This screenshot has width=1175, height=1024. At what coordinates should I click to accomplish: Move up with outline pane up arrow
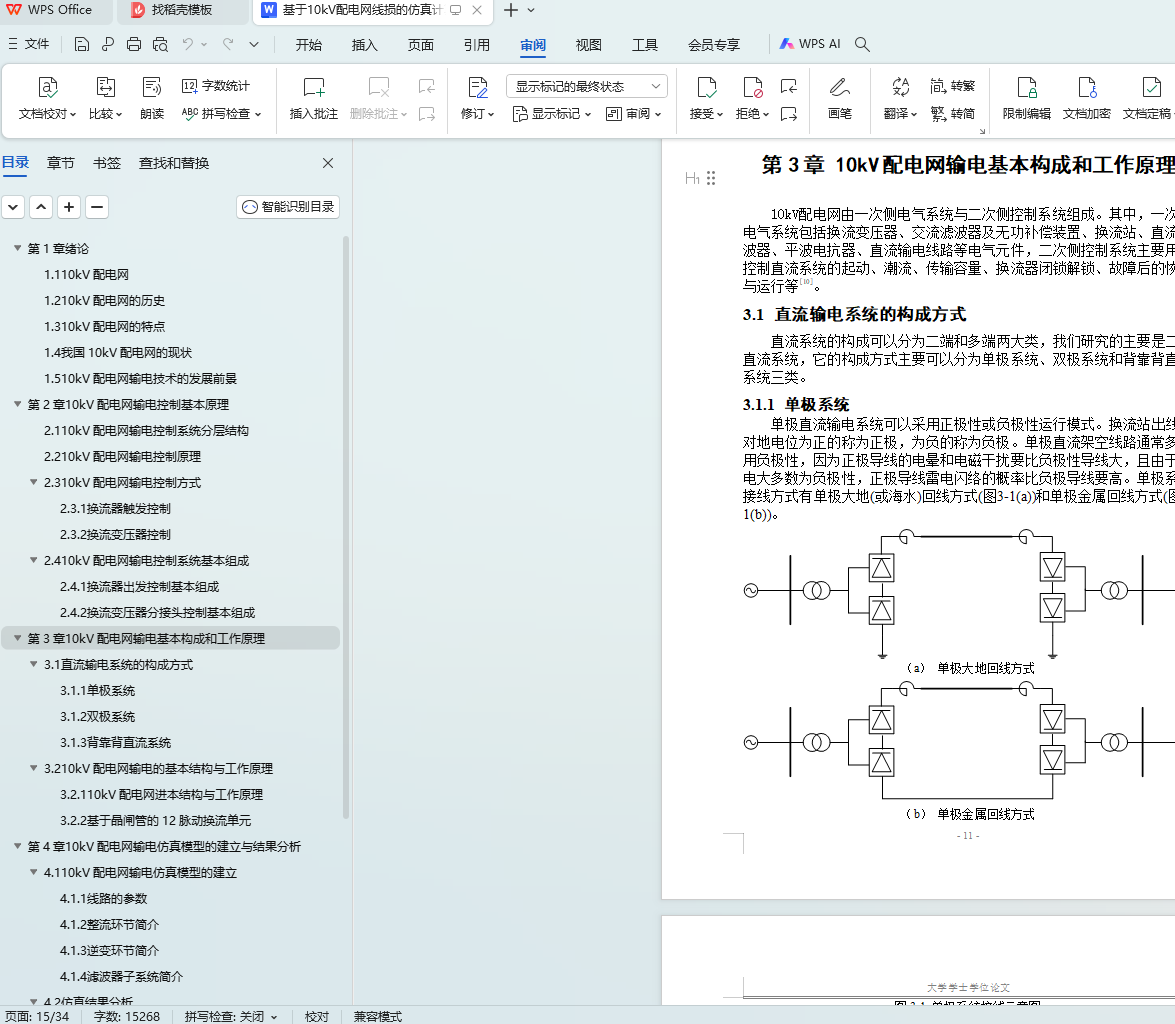[41, 207]
